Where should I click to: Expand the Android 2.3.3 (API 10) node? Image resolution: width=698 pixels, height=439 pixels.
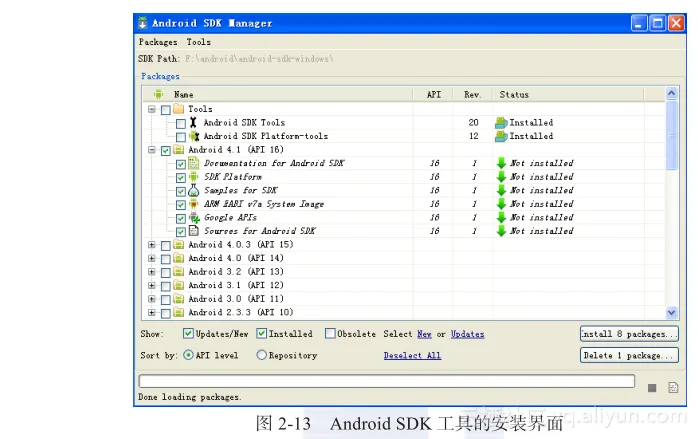pos(152,312)
